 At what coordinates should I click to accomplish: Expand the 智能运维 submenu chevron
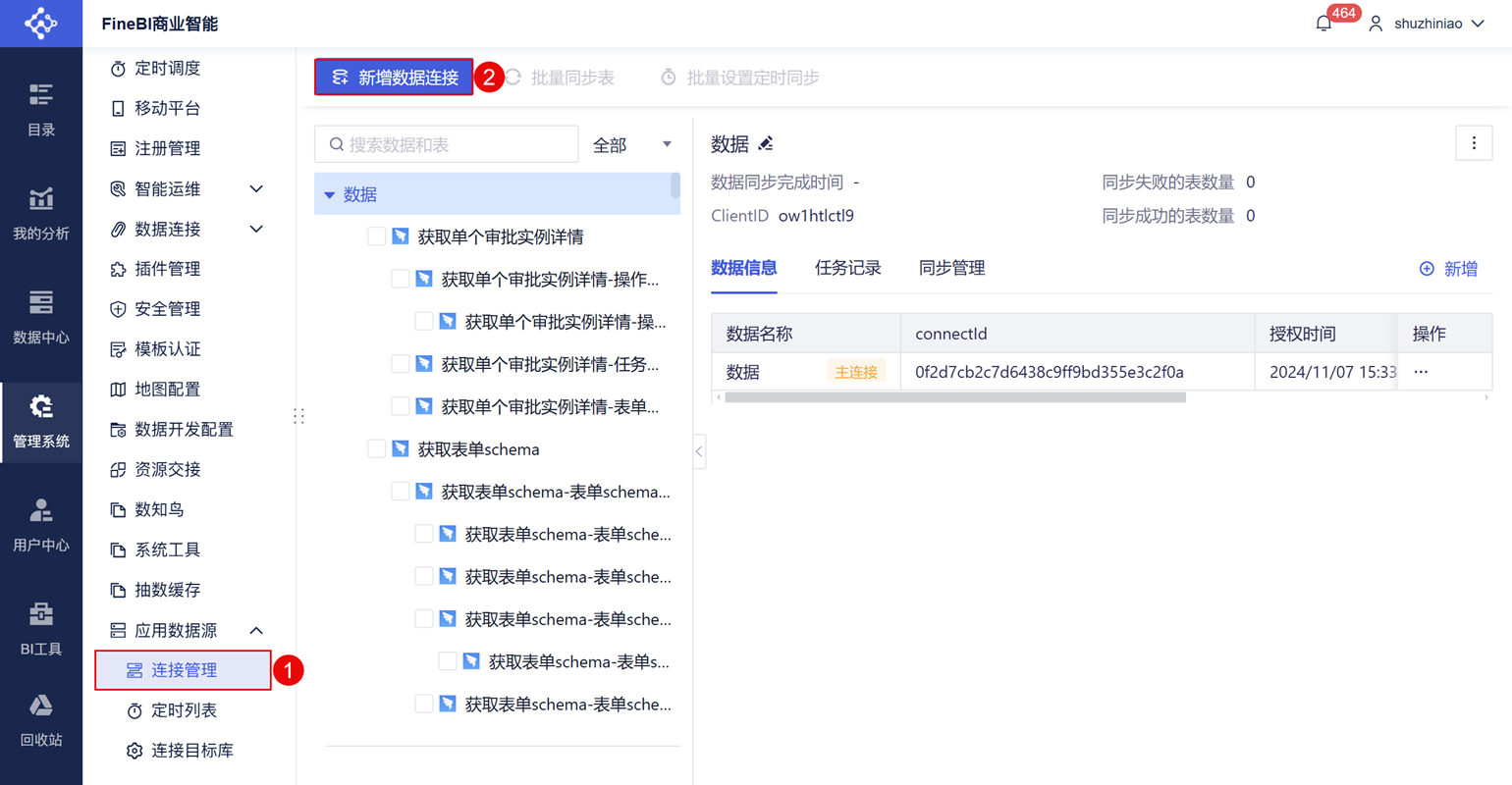256,188
